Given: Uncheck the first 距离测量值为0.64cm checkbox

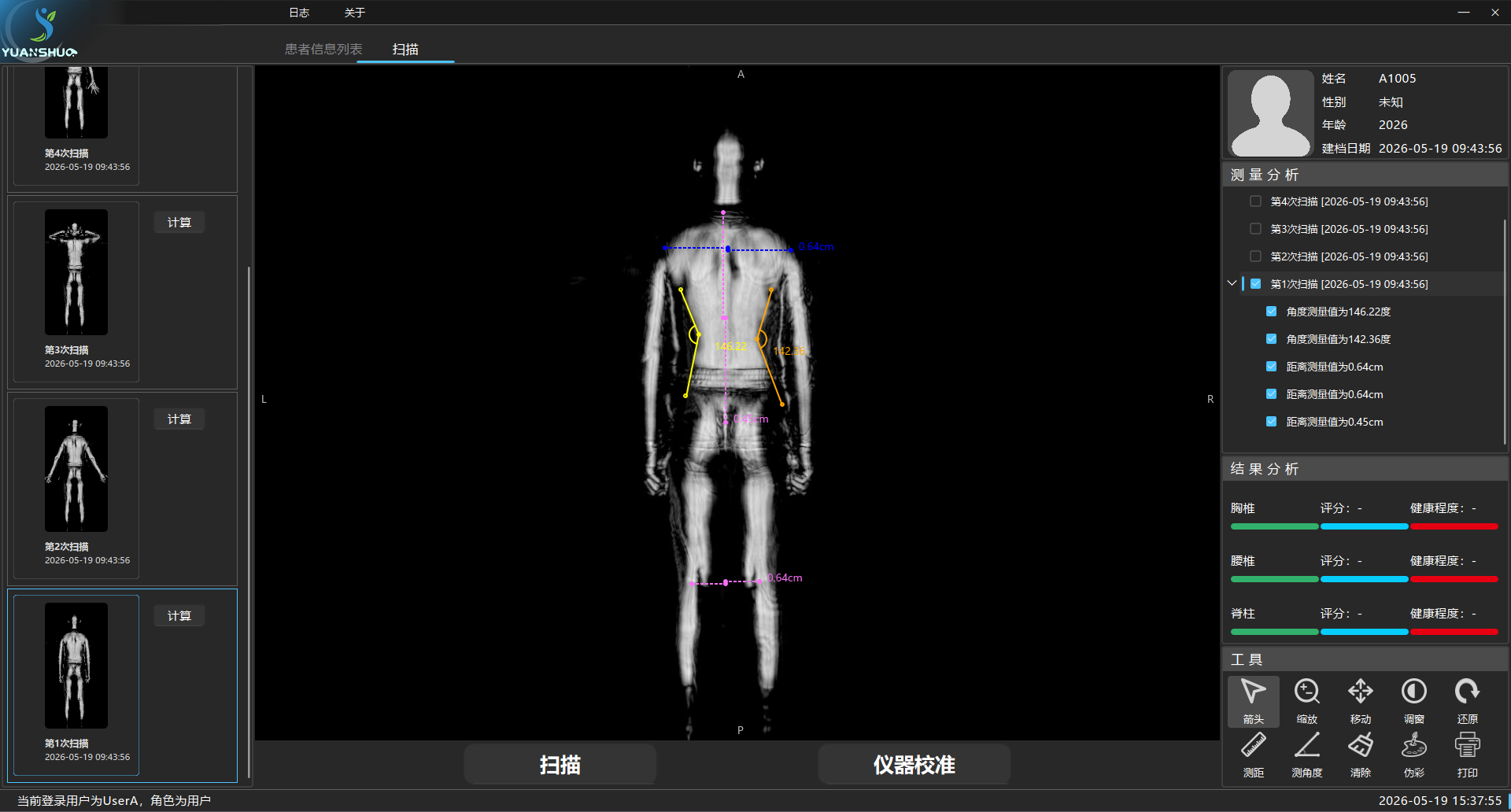Looking at the screenshot, I should (x=1271, y=367).
